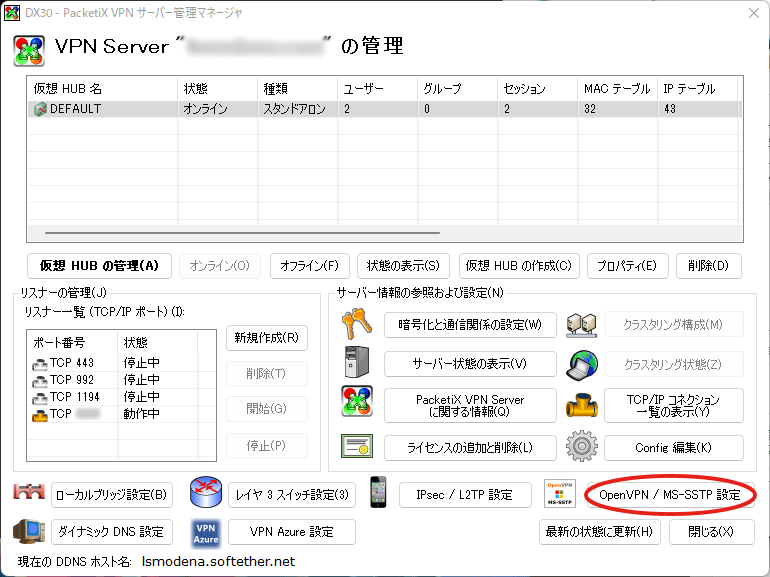Click the keys icon for encryption settings
The image size is (770, 577).
click(x=357, y=324)
